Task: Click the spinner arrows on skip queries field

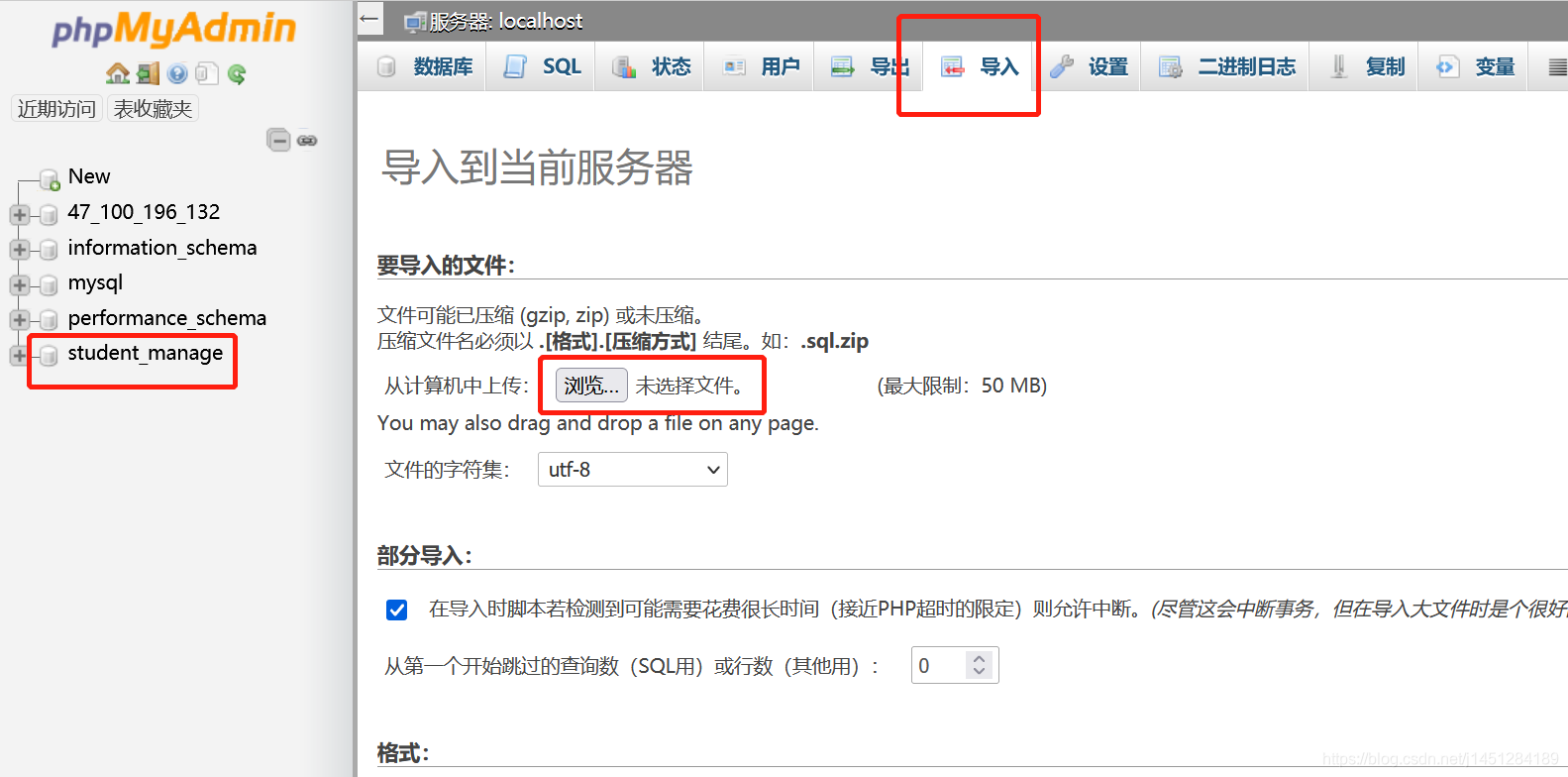Action: point(980,665)
